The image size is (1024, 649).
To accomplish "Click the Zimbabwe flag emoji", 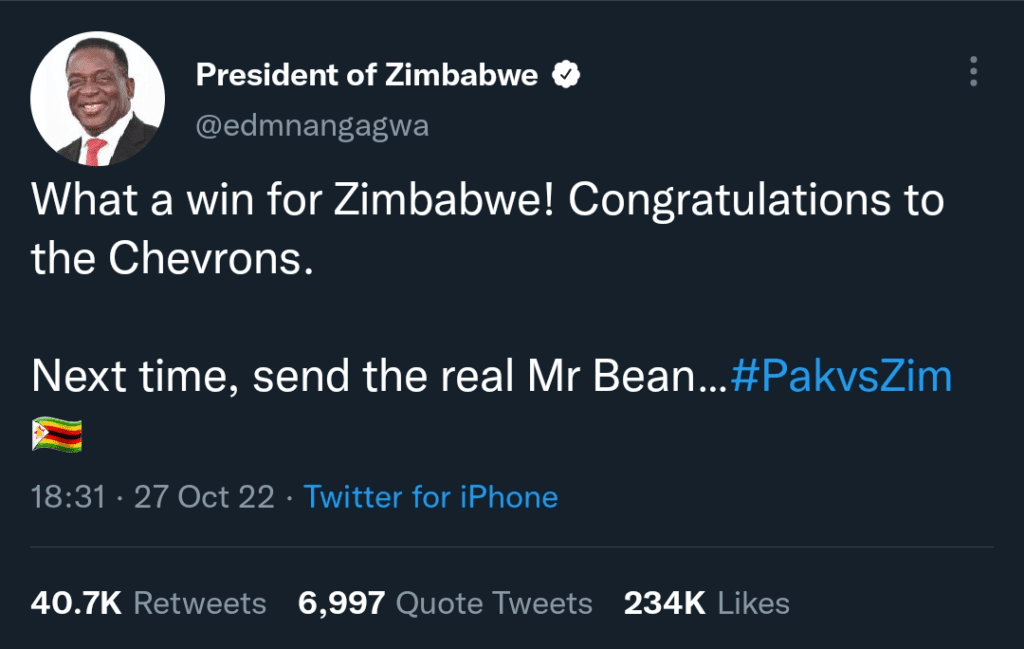I will pyautogui.click(x=56, y=434).
